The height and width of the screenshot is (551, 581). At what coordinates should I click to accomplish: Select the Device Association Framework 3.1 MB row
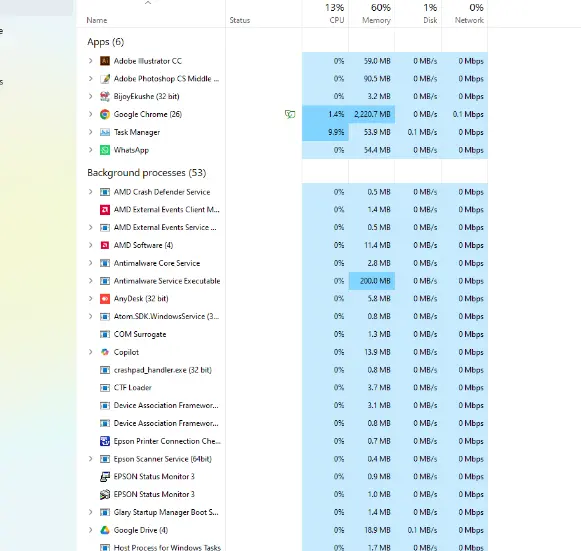pyautogui.click(x=282, y=405)
